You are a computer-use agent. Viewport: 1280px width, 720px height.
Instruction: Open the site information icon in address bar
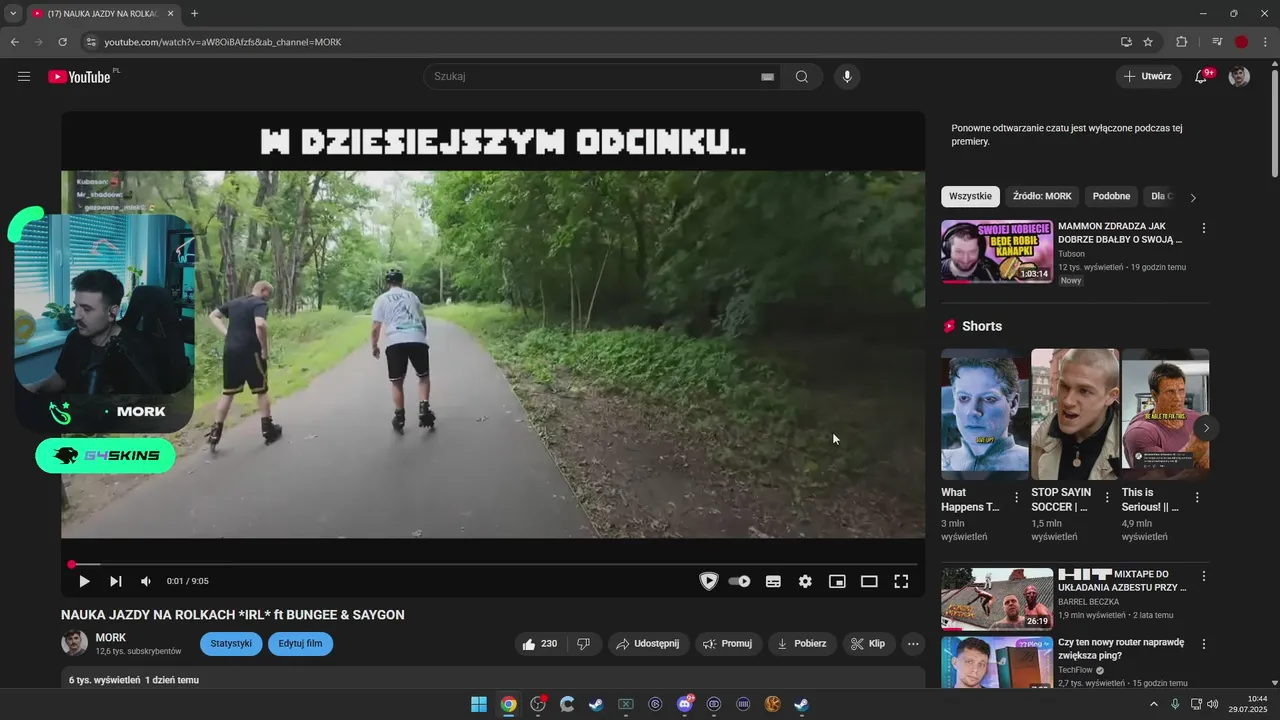coord(90,42)
